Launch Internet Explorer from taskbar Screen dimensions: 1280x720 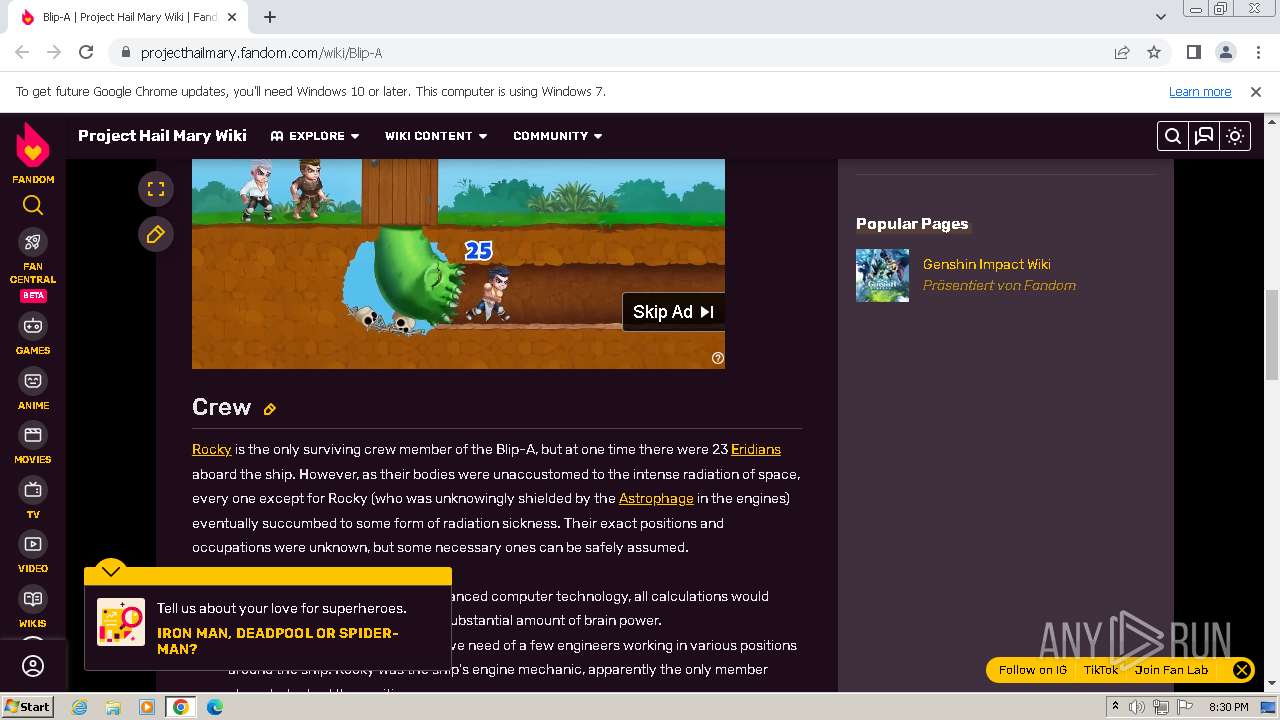[x=79, y=707]
